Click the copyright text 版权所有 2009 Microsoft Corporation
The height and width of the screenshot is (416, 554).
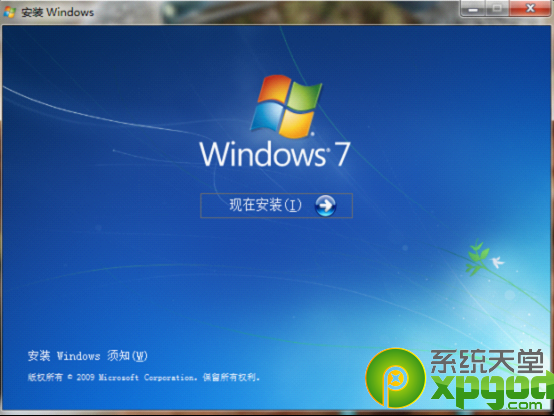144,377
